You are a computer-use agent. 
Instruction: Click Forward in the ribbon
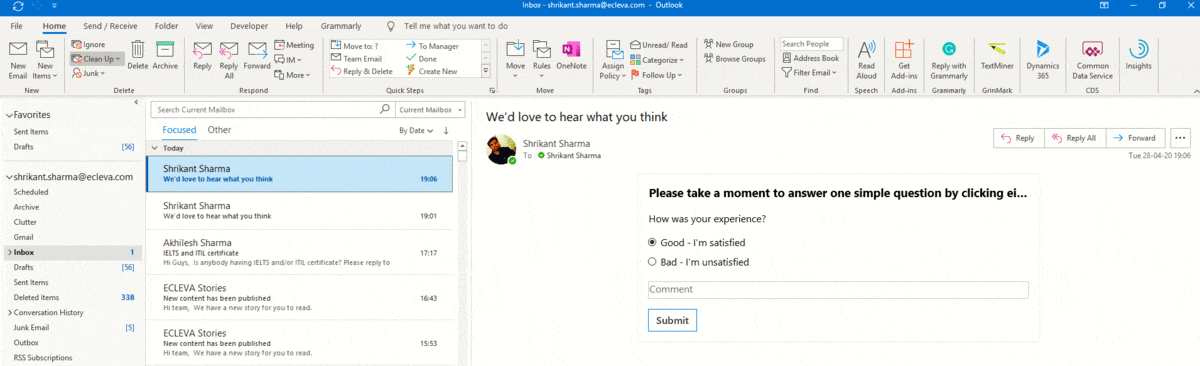257,56
